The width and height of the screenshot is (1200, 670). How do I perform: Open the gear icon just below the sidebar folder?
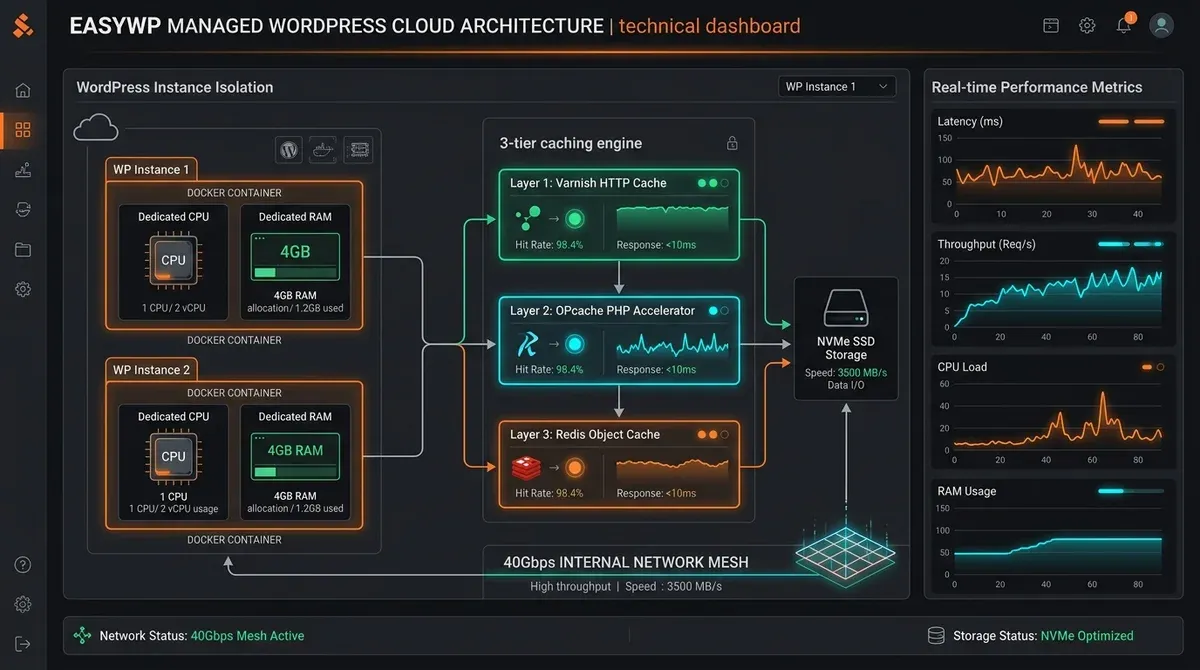tap(23, 289)
